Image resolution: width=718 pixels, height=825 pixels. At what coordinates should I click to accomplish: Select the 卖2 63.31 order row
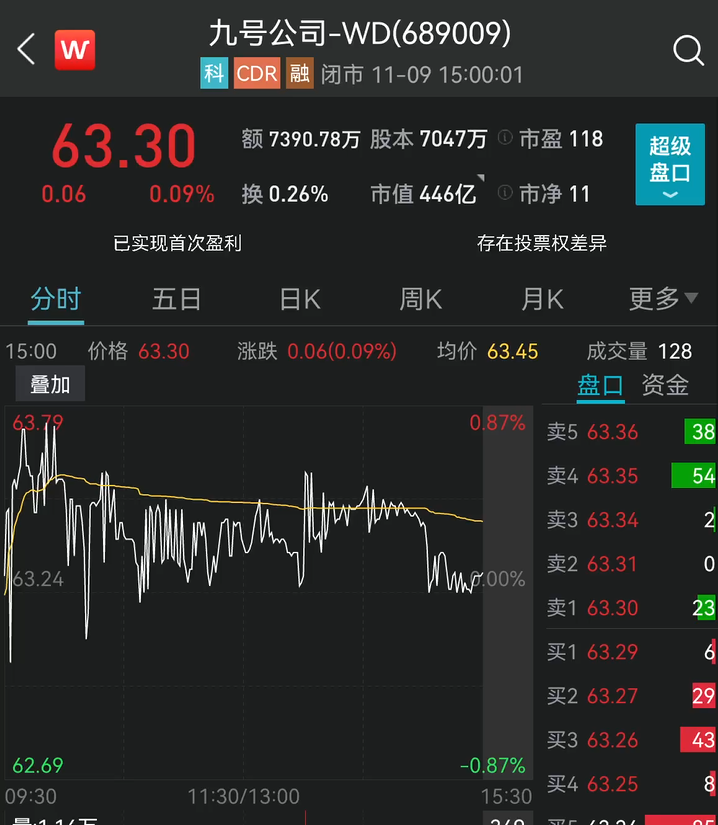[x=631, y=564]
